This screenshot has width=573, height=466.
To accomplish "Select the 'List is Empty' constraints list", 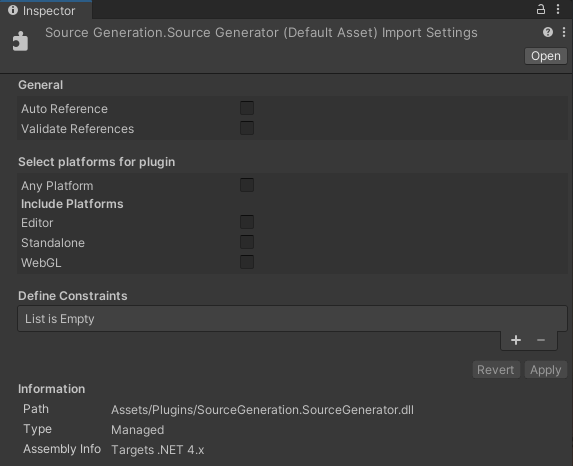I will tap(292, 319).
